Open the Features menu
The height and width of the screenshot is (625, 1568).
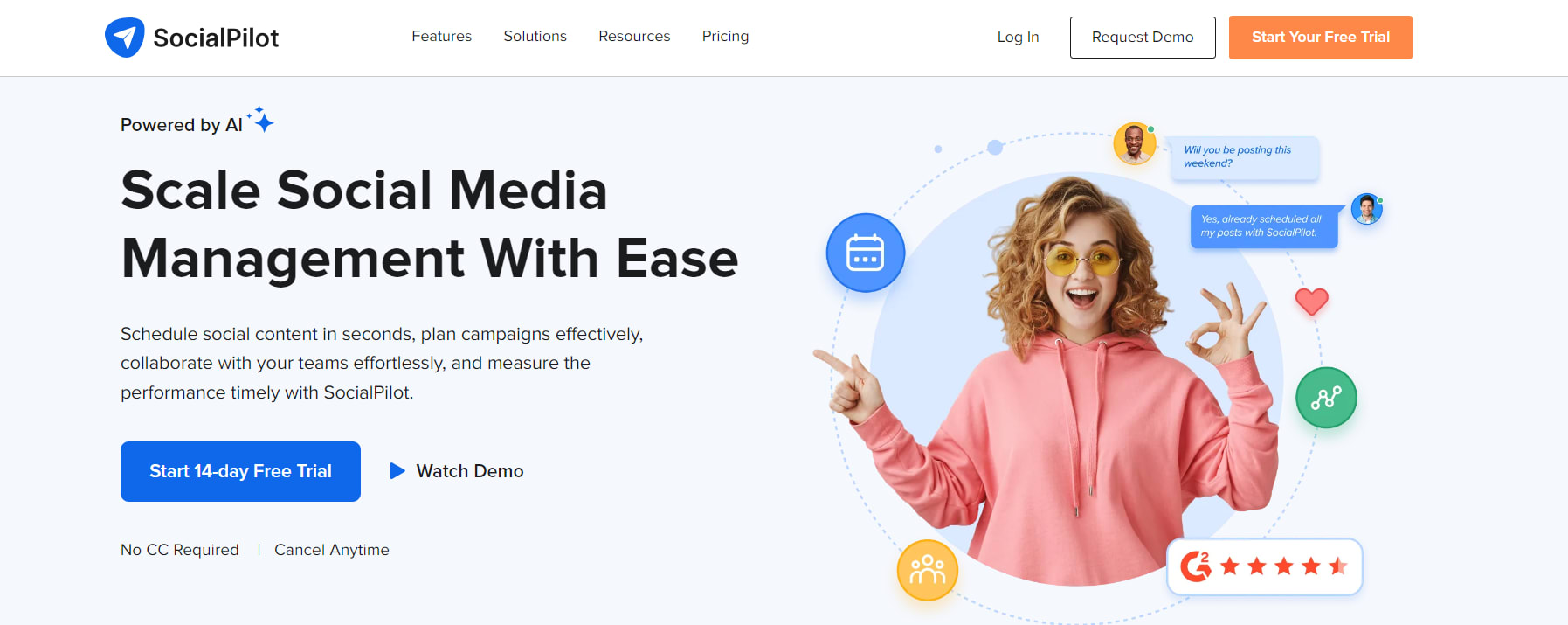click(441, 37)
